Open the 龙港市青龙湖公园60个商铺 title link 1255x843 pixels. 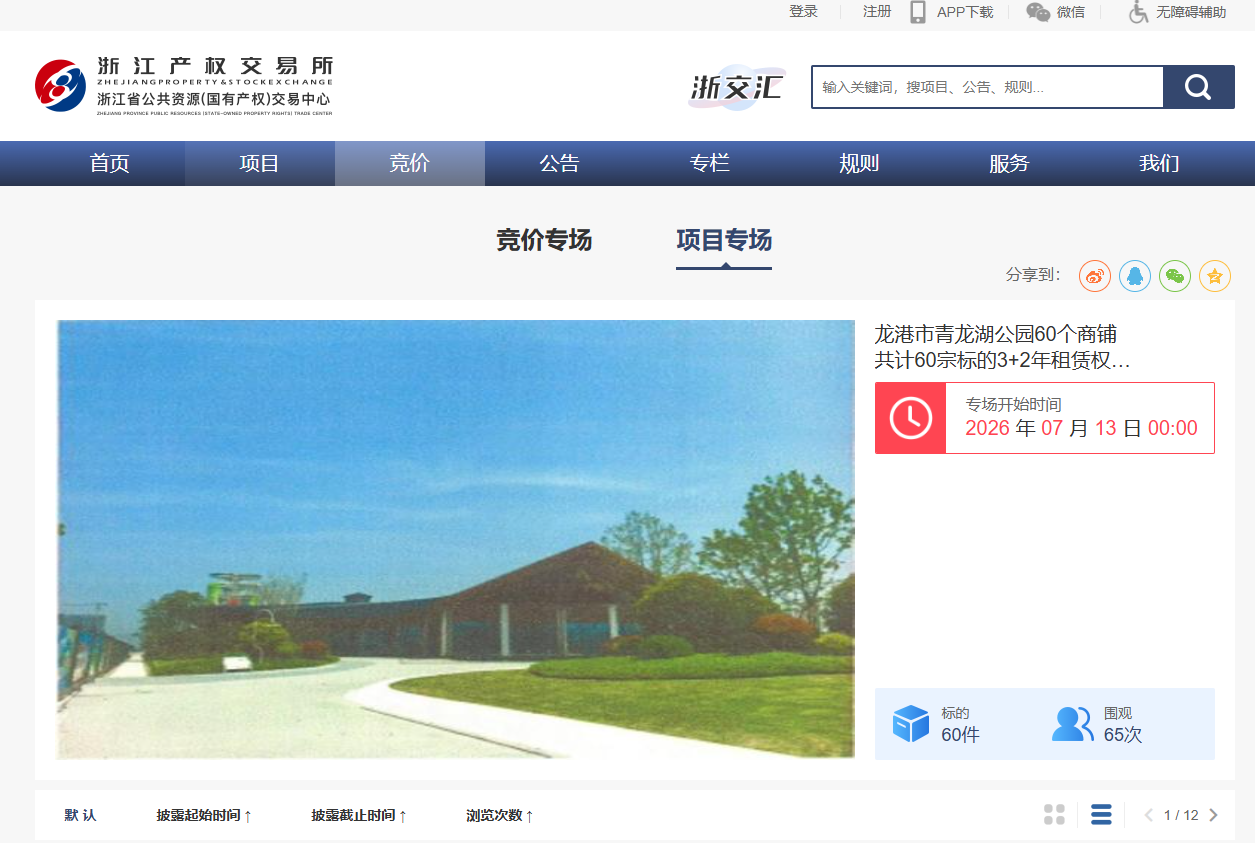click(1003, 347)
